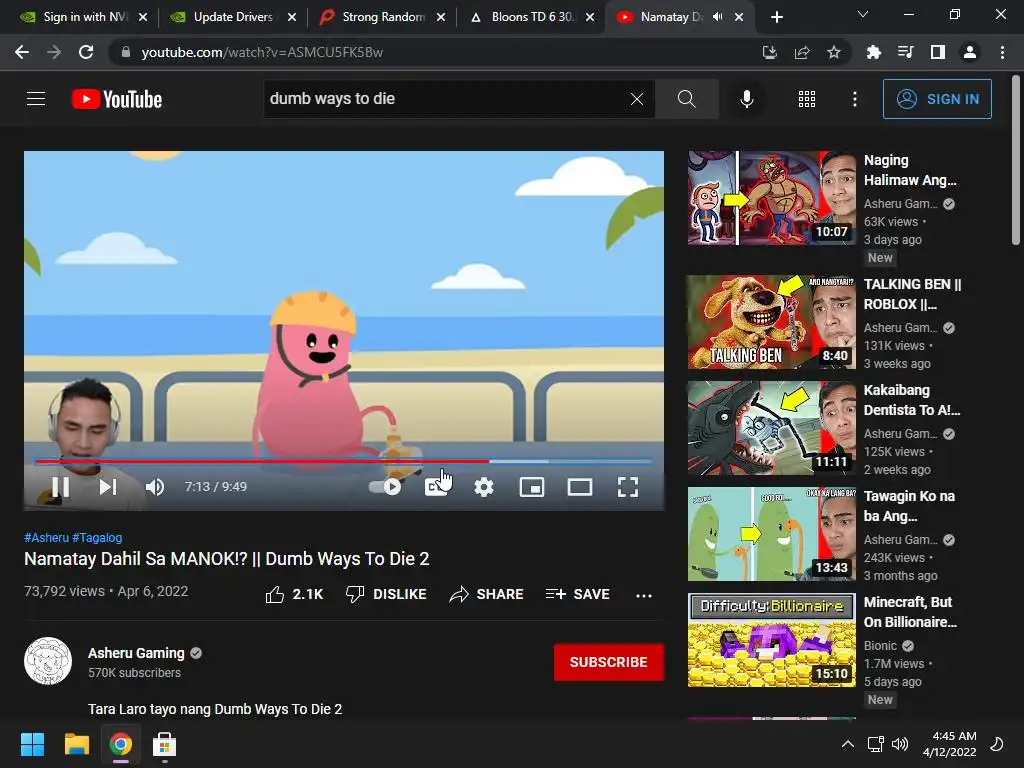Open the taskbar volume icon
1024x768 pixels.
tap(900, 744)
